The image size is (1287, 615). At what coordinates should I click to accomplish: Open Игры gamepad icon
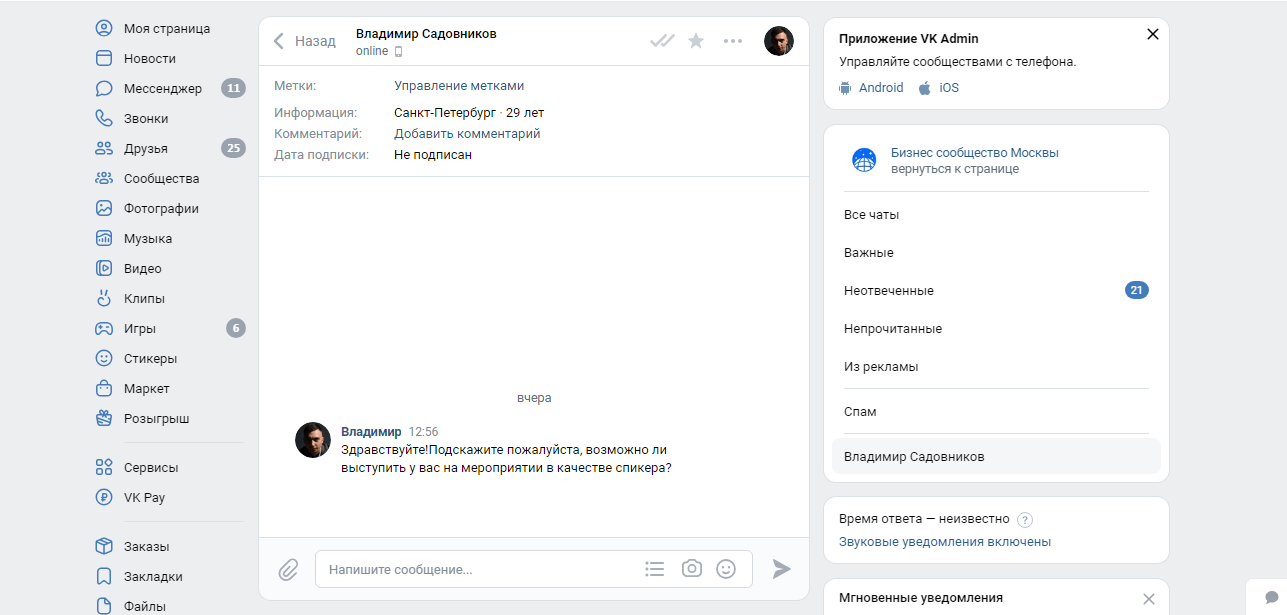[104, 328]
